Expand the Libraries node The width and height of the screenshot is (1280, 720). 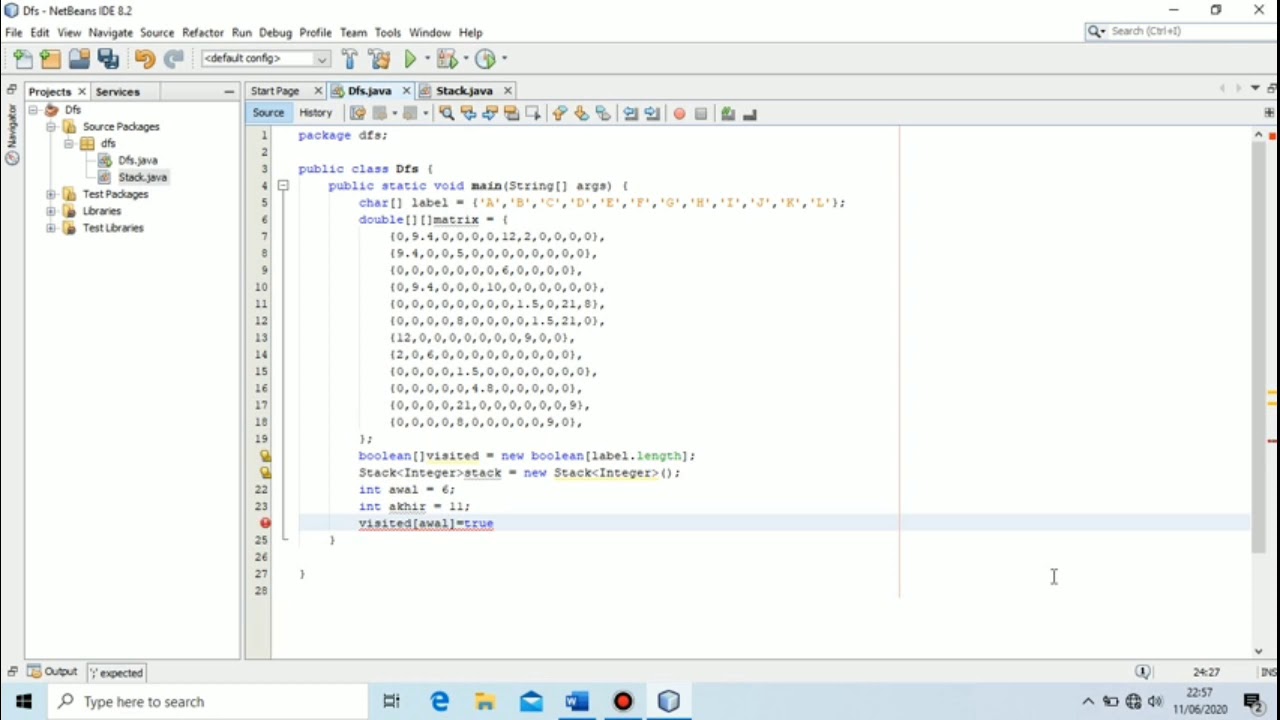pos(51,211)
